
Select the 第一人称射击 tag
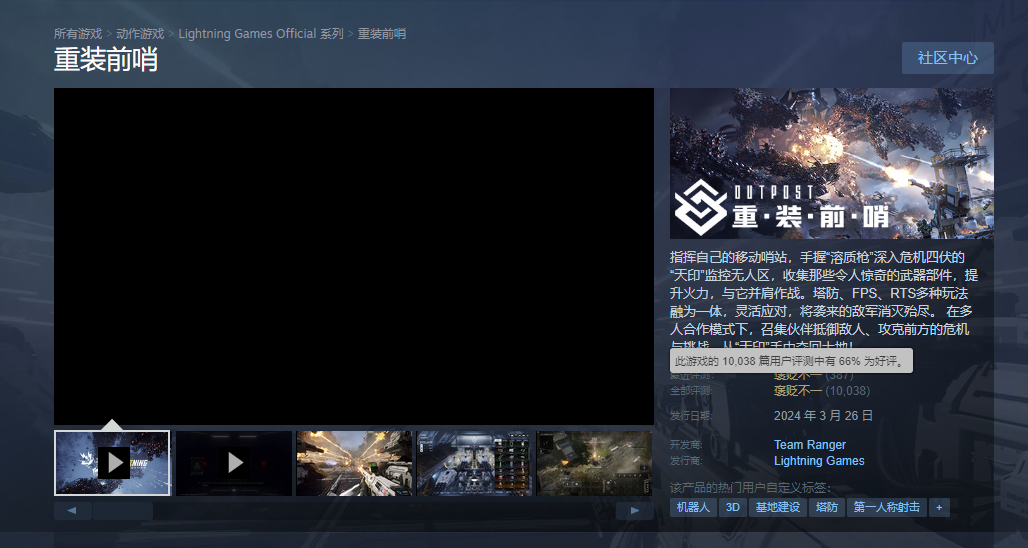(886, 507)
